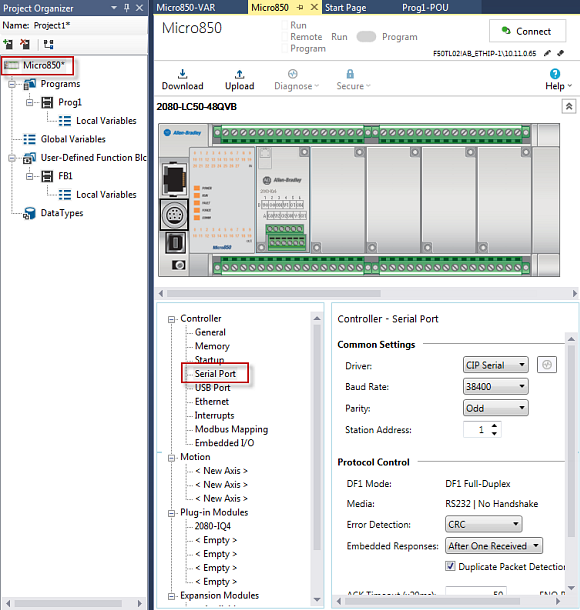Edit connection path with pencil icon
The width and height of the screenshot is (580, 610).
(547, 53)
